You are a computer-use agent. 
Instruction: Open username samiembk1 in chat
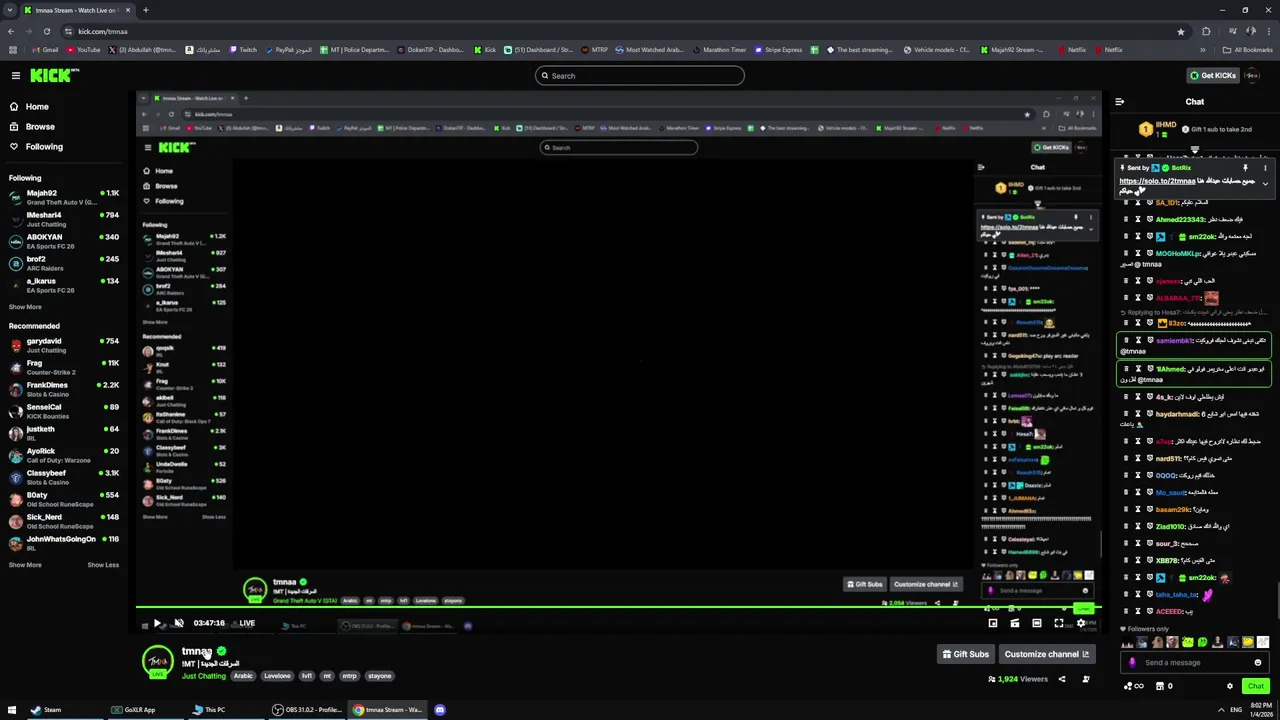click(1175, 341)
